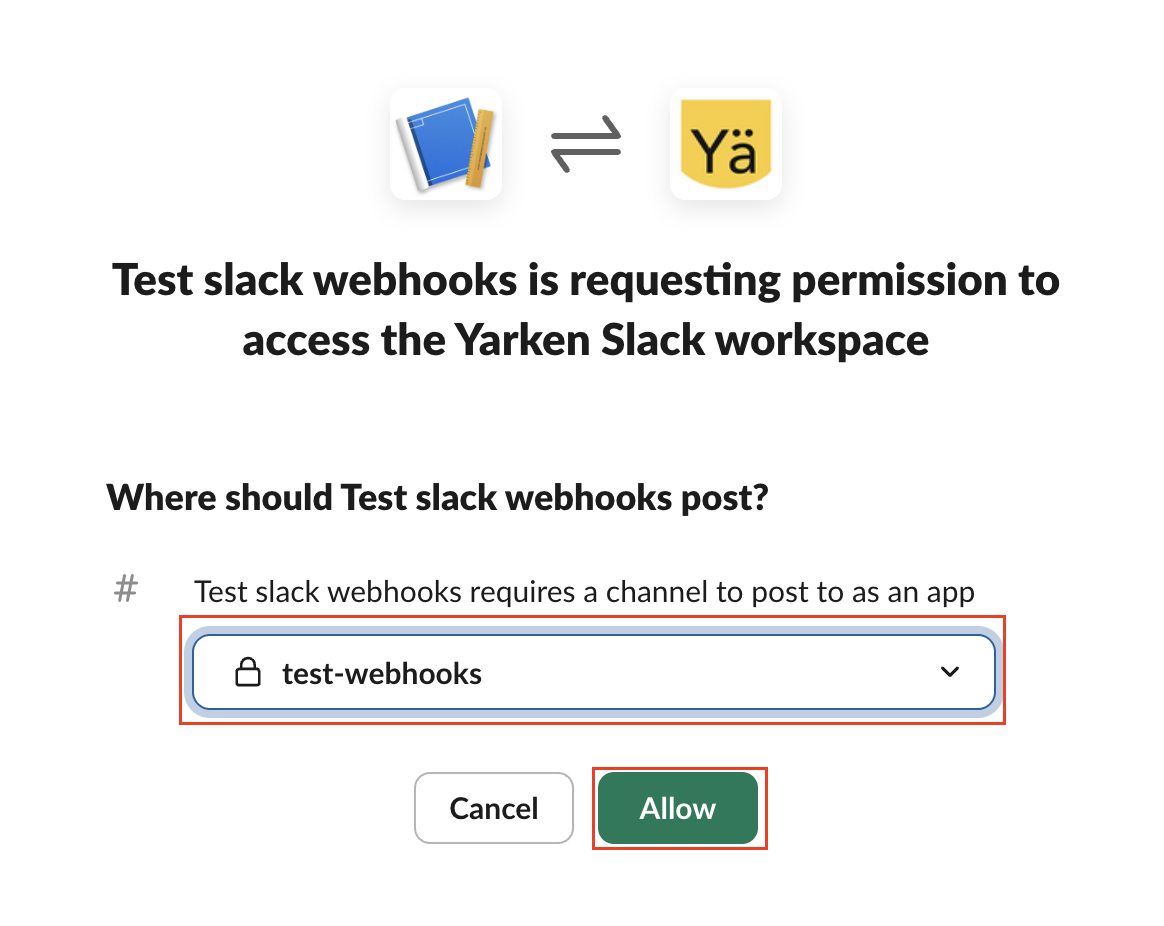Click the word "Allow" on the green button
The height and width of the screenshot is (926, 1164).
[677, 808]
